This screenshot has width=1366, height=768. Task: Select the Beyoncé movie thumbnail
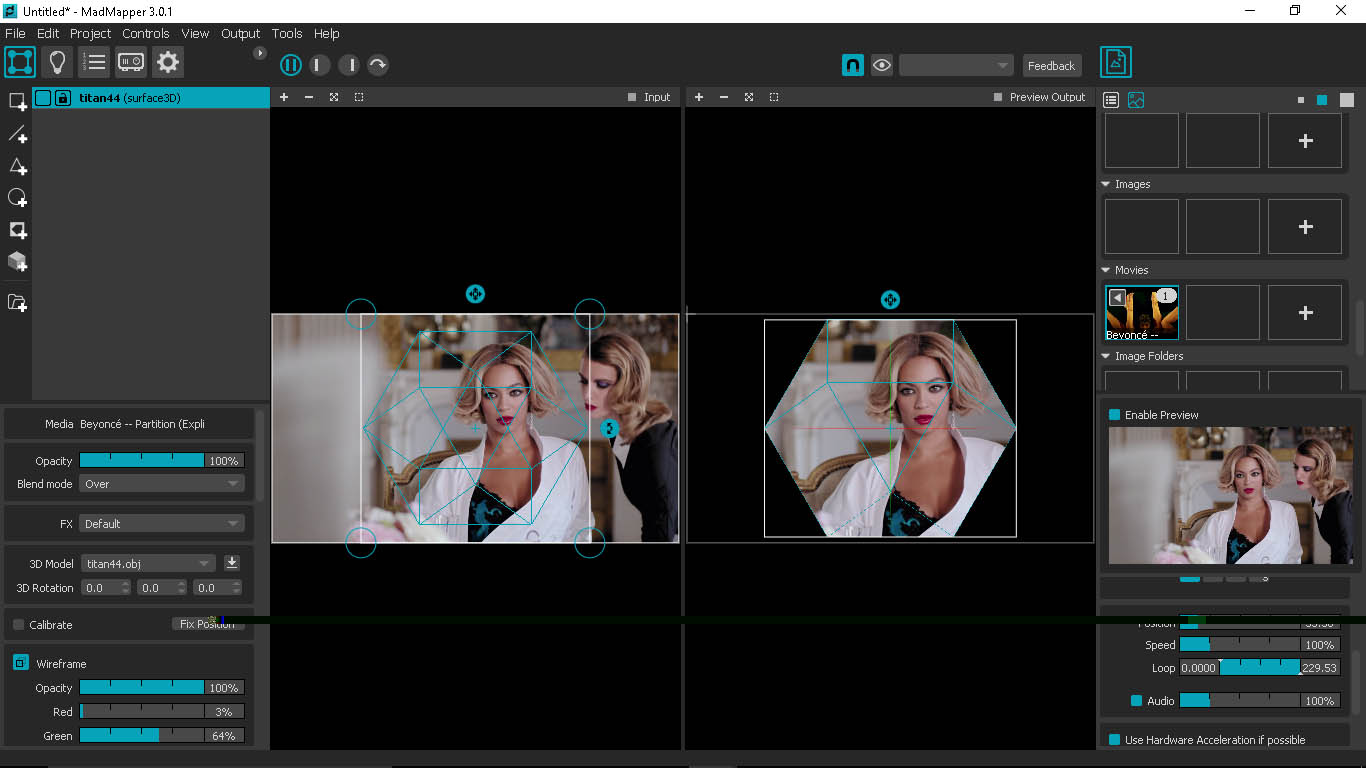pyautogui.click(x=1142, y=313)
